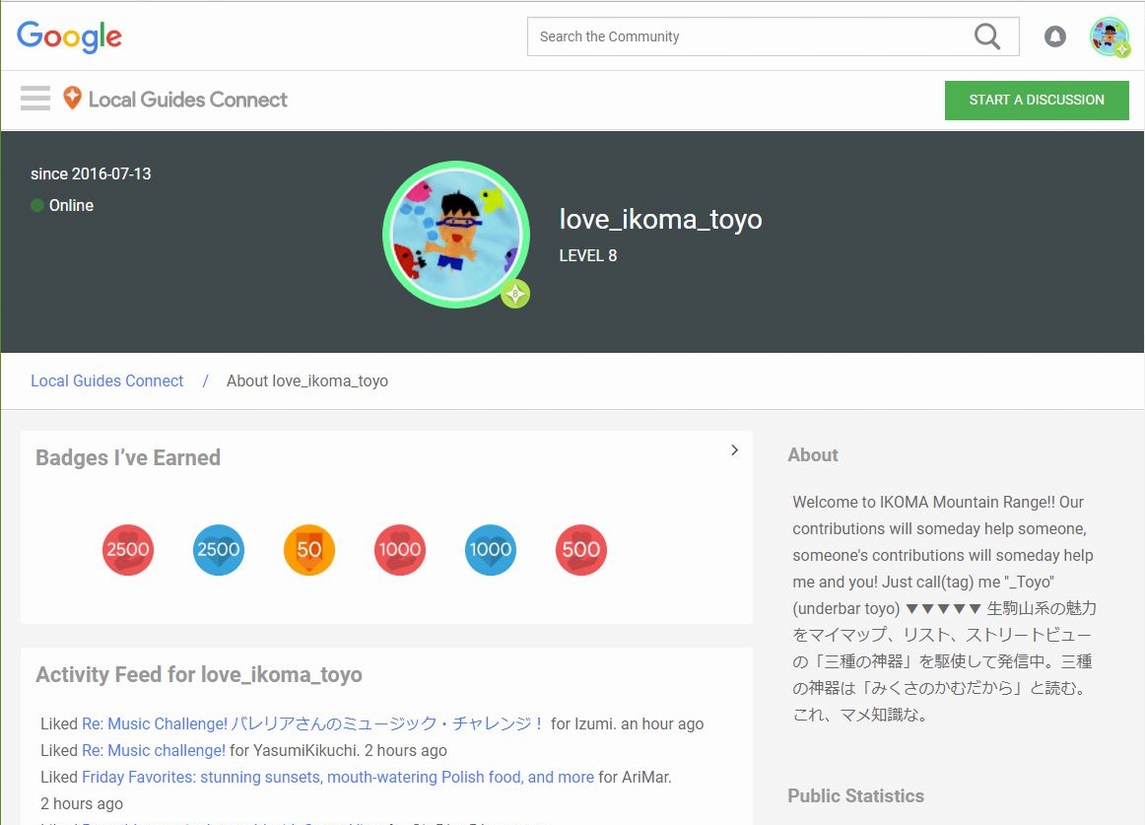The width and height of the screenshot is (1145, 825).
Task: Click the love_ikoma_toyo username heading
Action: pyautogui.click(x=661, y=219)
